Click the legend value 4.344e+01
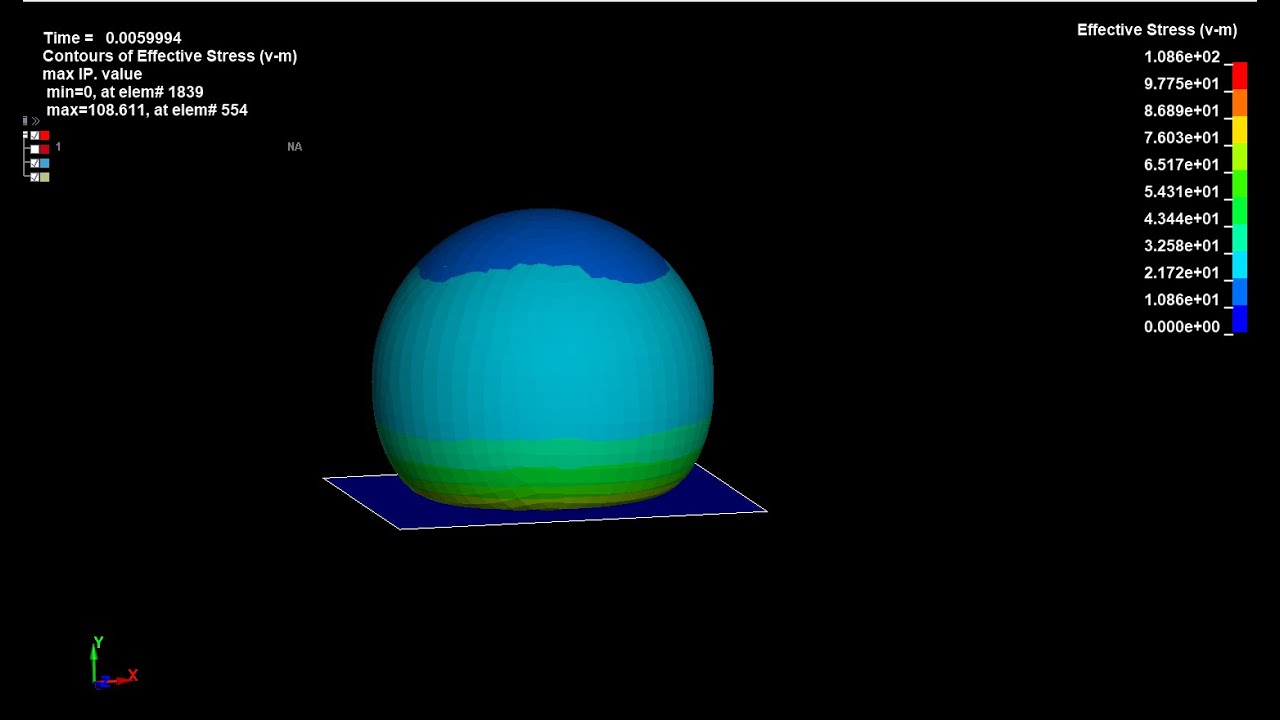This screenshot has width=1280, height=720. click(1182, 219)
